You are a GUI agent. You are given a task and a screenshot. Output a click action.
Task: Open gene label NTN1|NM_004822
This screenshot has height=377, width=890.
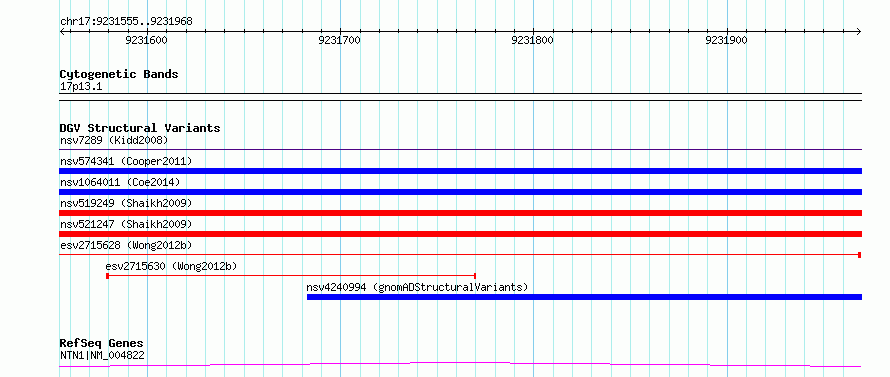(102, 356)
